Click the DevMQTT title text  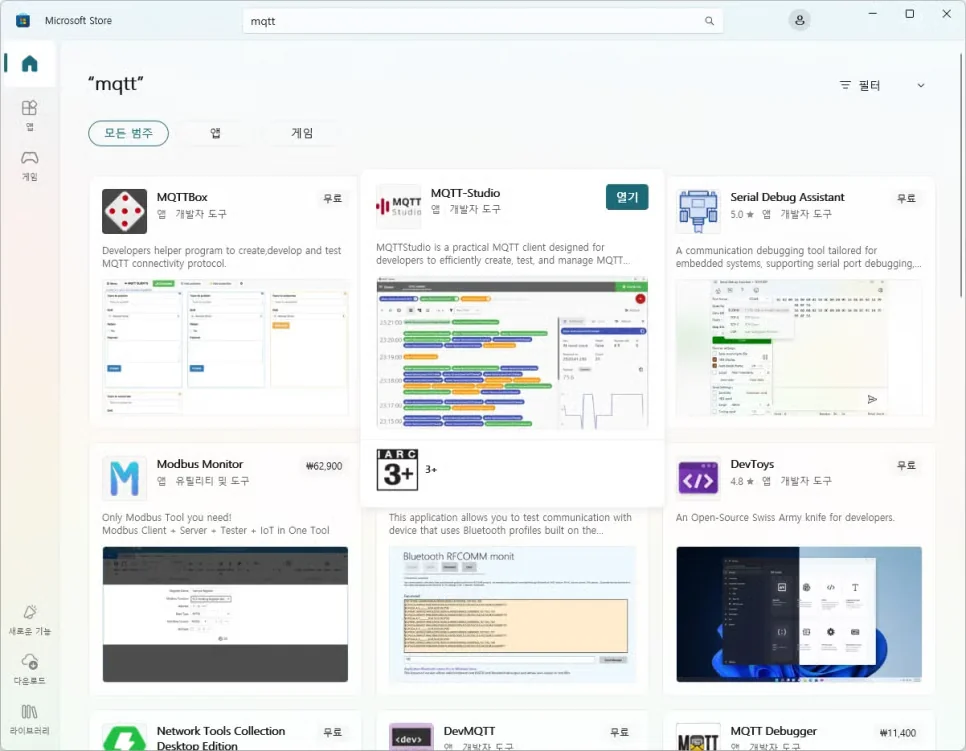pyautogui.click(x=469, y=731)
